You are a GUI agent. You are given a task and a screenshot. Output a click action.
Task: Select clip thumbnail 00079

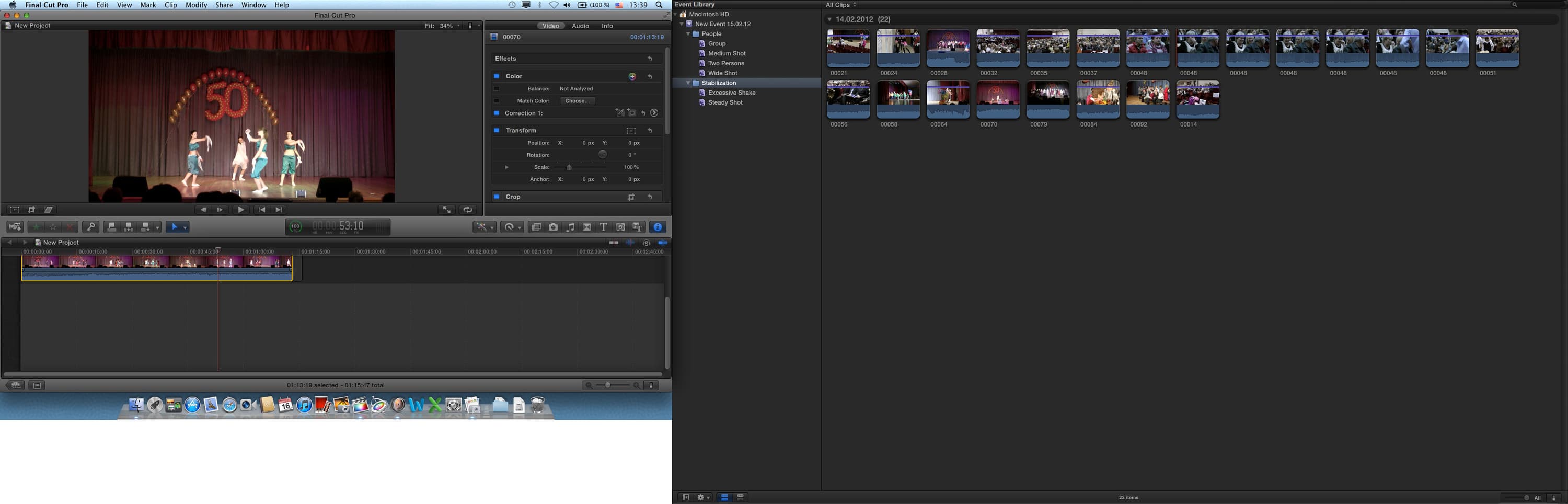[1047, 99]
